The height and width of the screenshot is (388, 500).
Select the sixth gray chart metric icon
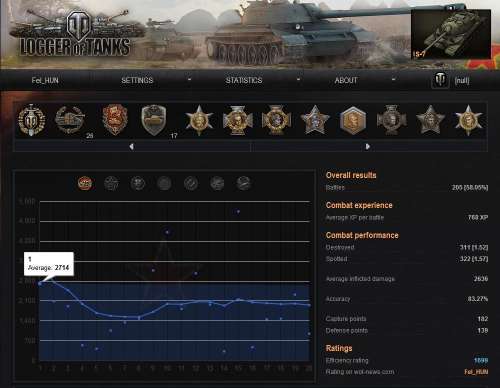(x=217, y=183)
